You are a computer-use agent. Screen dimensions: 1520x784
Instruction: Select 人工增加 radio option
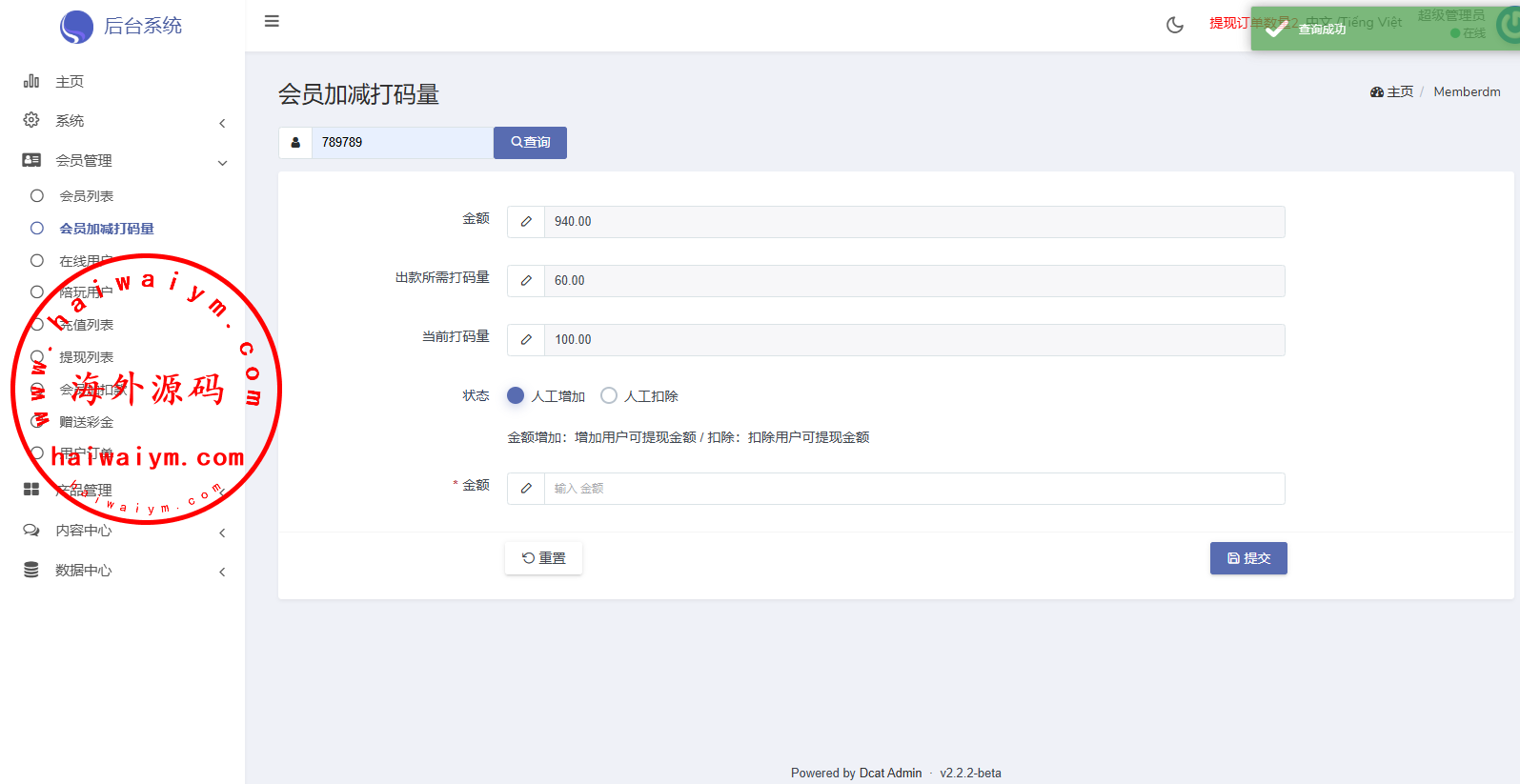(516, 395)
